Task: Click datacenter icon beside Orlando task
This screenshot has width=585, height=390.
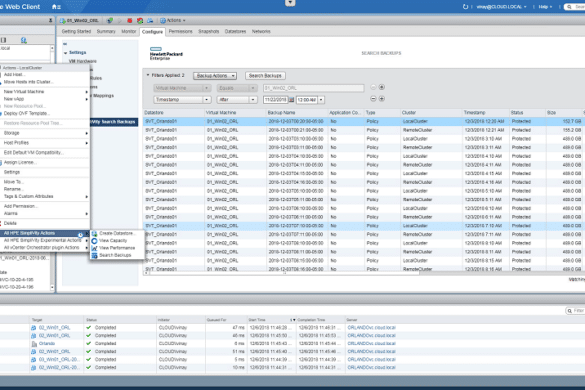Action: 34,344
